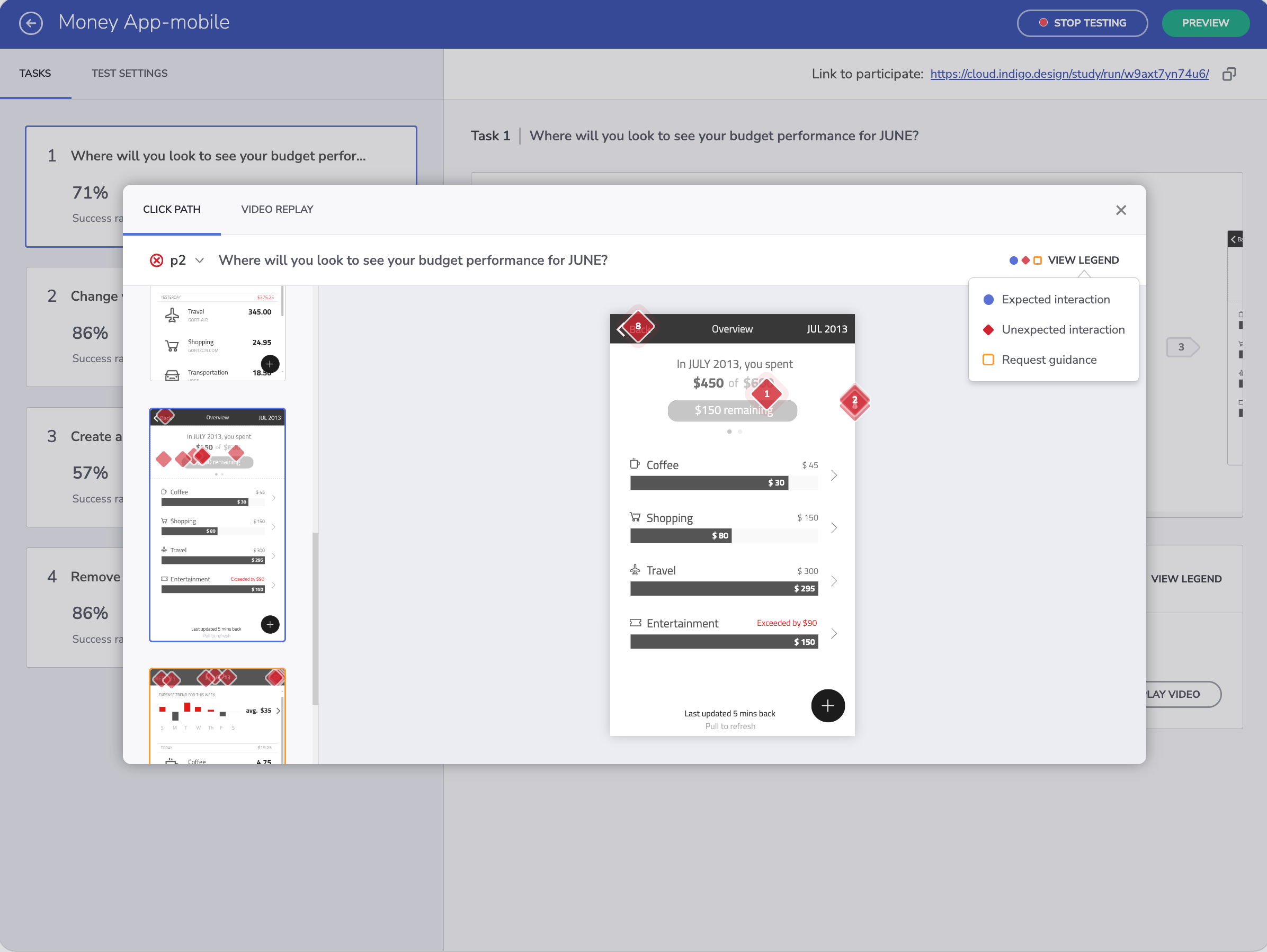1267x952 pixels.
Task: Click the JUL 2013 header label
Action: (826, 329)
